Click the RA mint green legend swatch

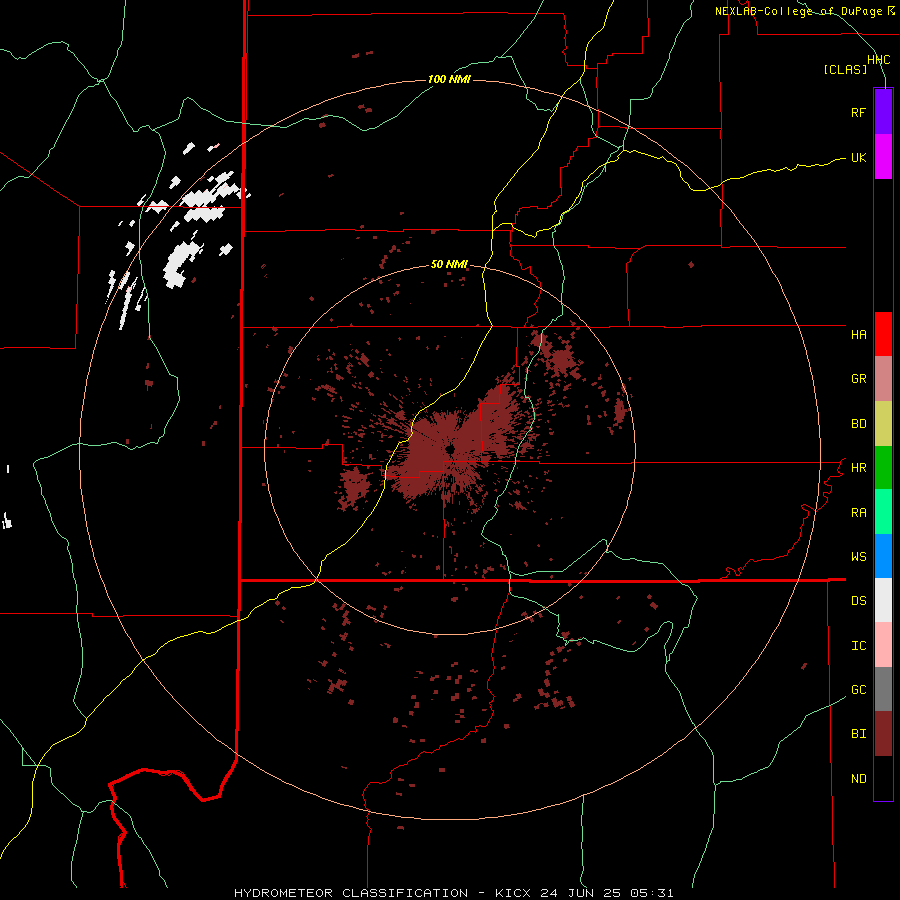(x=883, y=512)
